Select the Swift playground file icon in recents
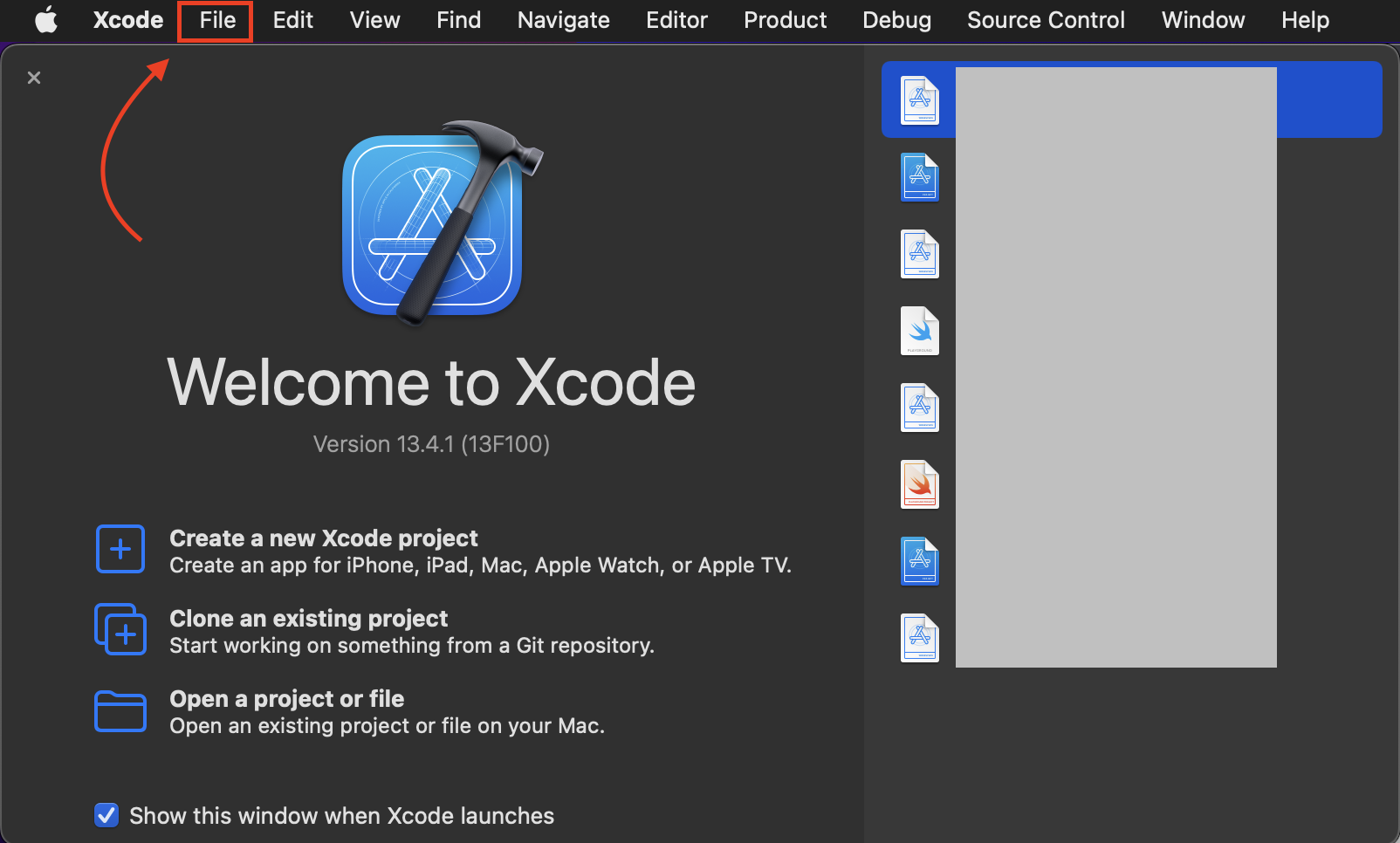 tap(920, 331)
